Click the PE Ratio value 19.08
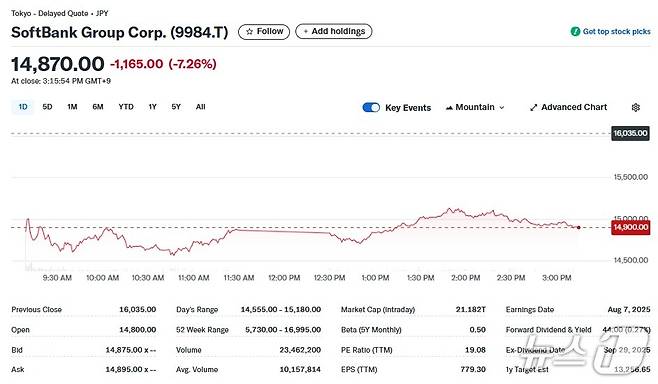This screenshot has width=658, height=384. tap(475, 350)
